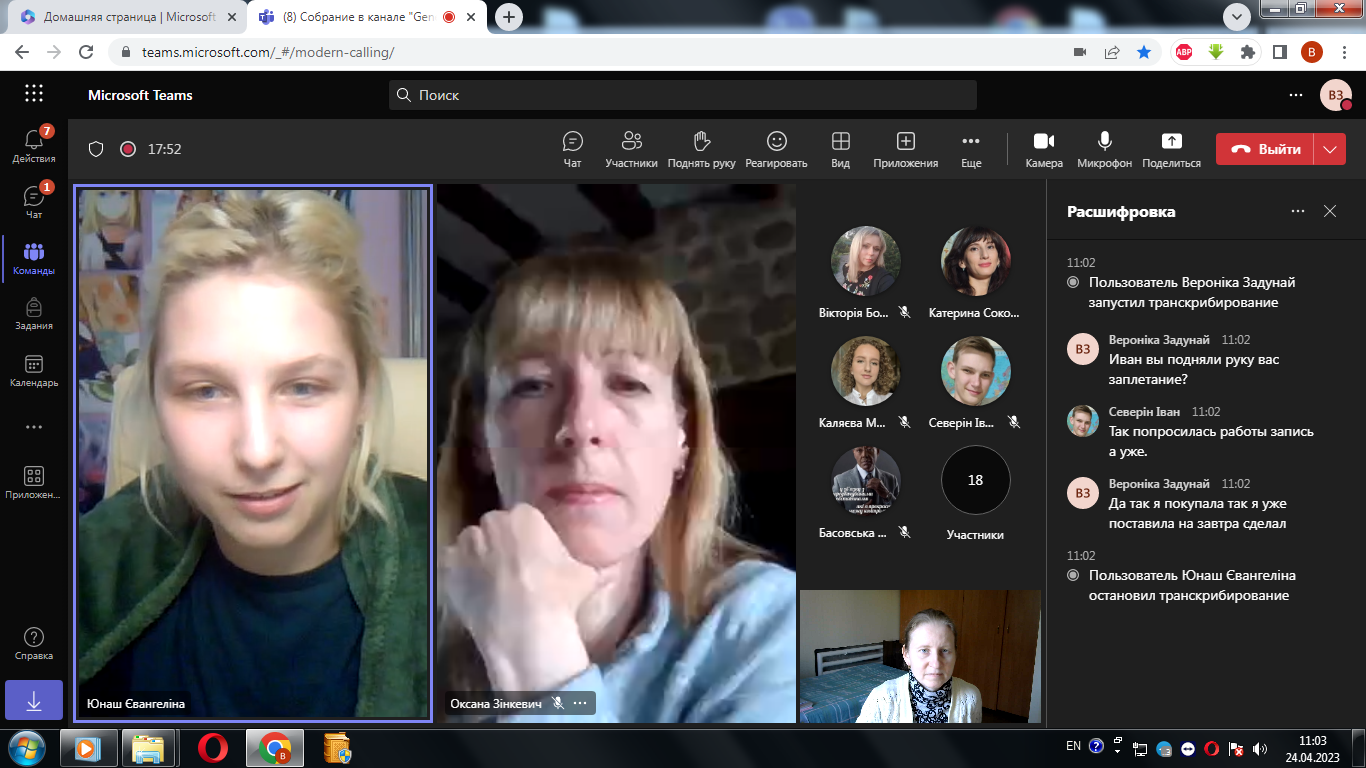Share the screen with Поделиться
Screen dimensions: 1366x768
click(x=1171, y=149)
